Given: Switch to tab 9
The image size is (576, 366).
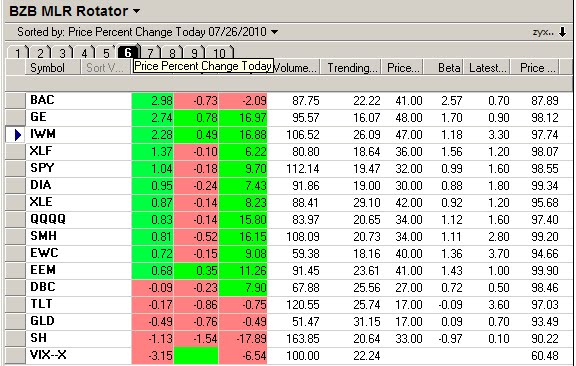Looking at the screenshot, I should click(194, 53).
